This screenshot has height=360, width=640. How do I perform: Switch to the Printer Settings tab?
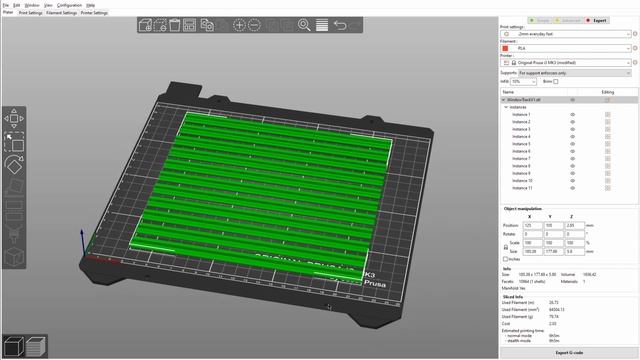point(94,13)
